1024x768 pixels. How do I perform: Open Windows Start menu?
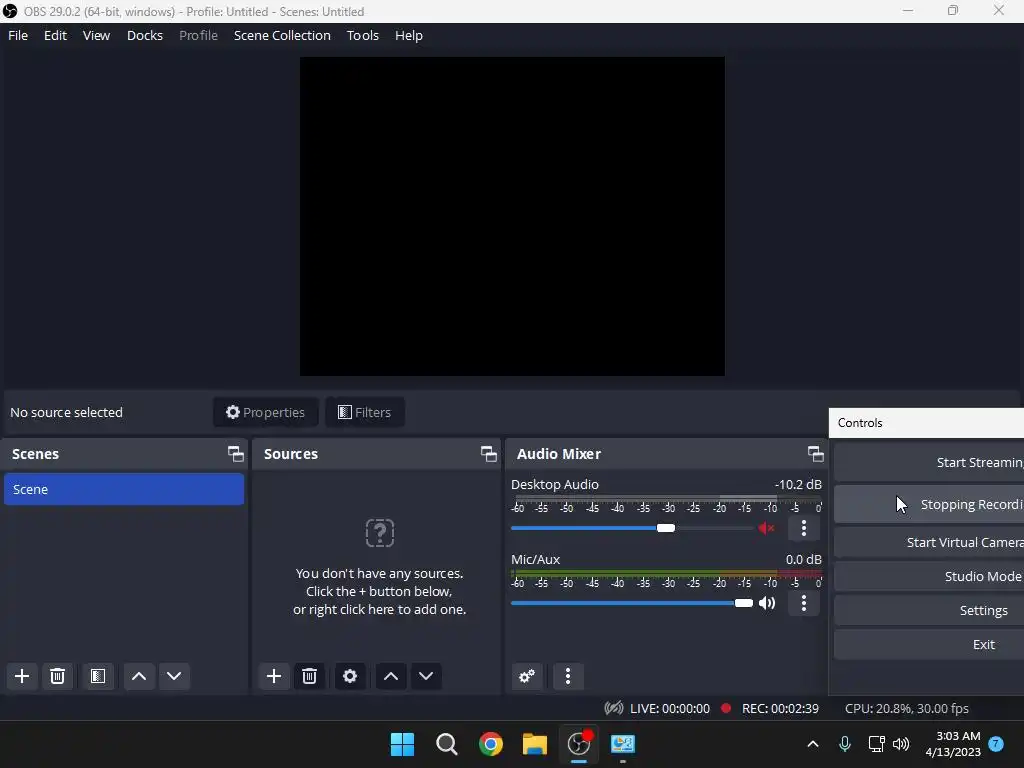(x=402, y=744)
